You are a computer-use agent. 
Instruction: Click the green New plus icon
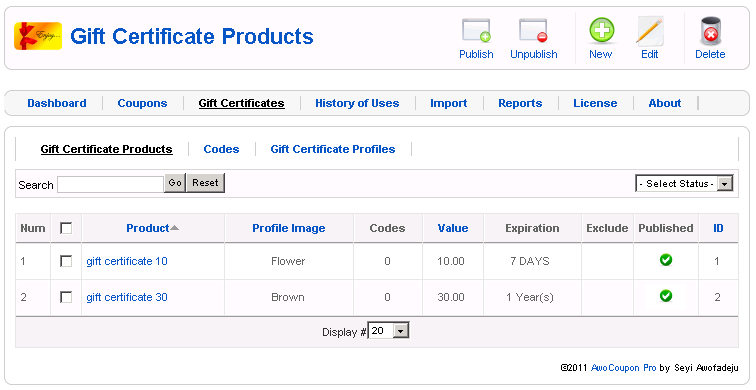[x=601, y=30]
